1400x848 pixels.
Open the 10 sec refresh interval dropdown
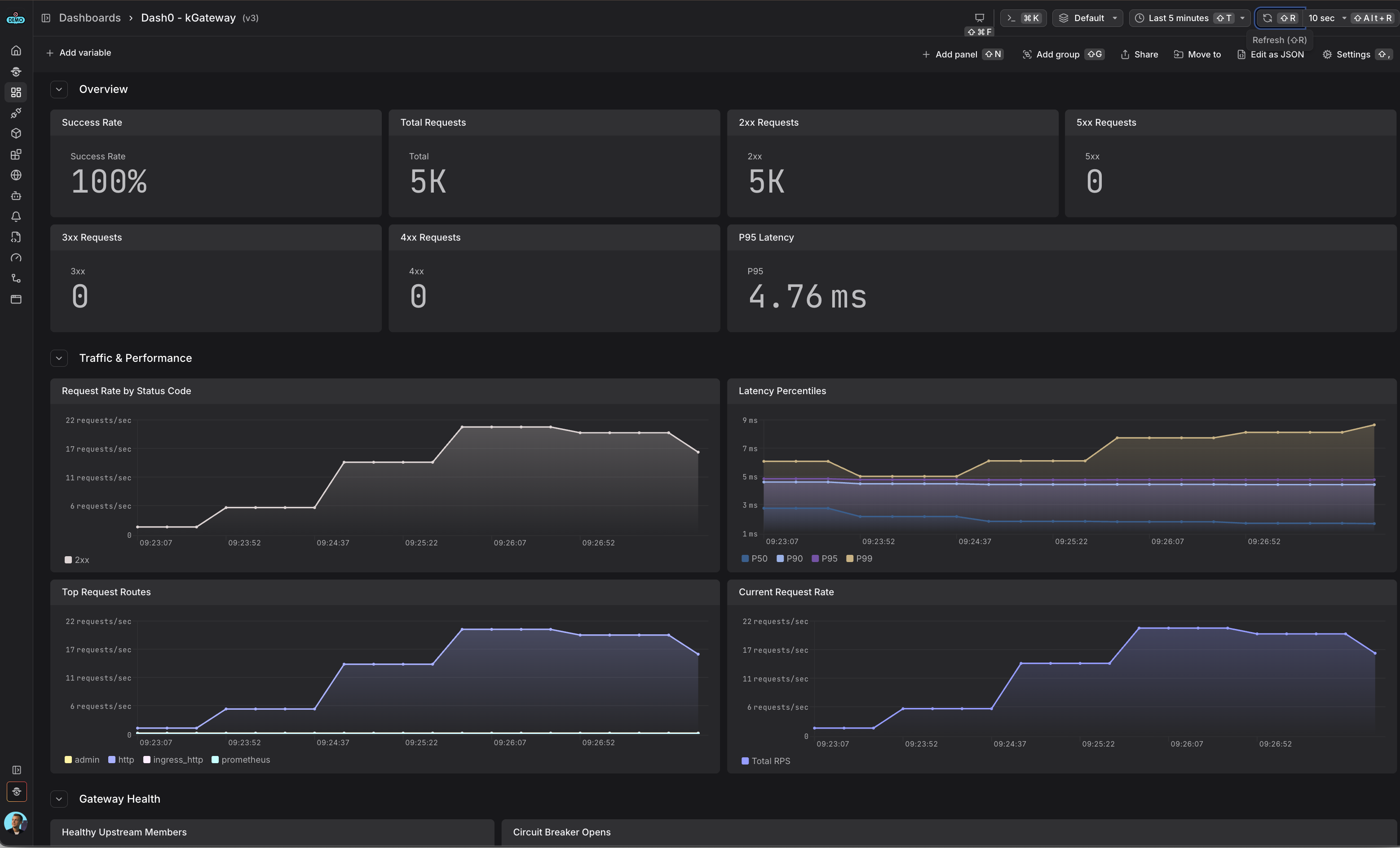tap(1327, 18)
